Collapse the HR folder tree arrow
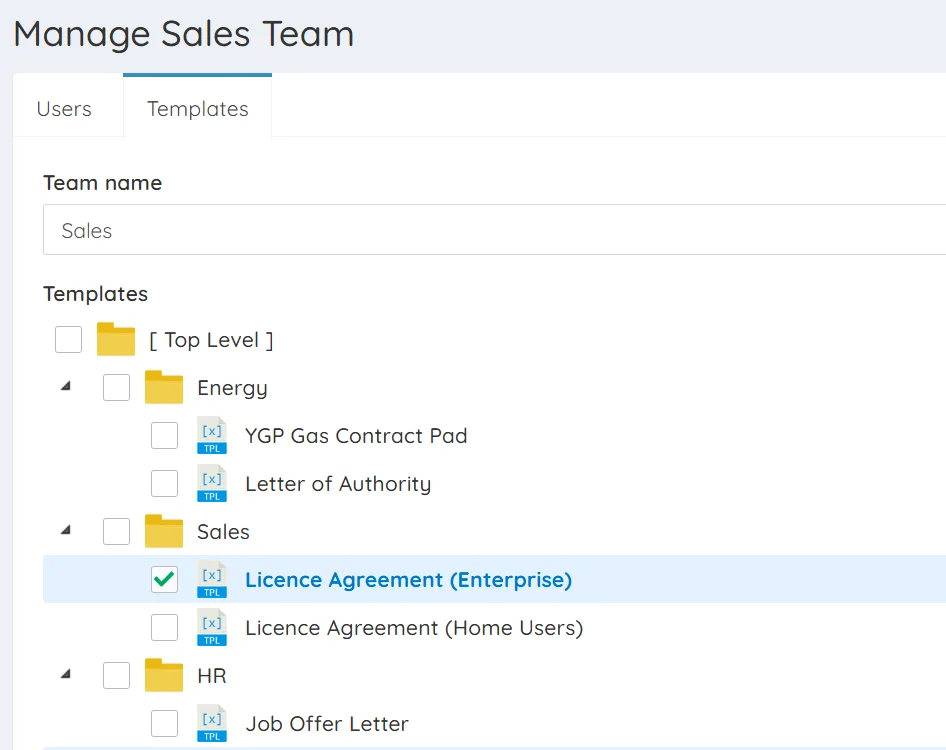 pyautogui.click(x=66, y=675)
